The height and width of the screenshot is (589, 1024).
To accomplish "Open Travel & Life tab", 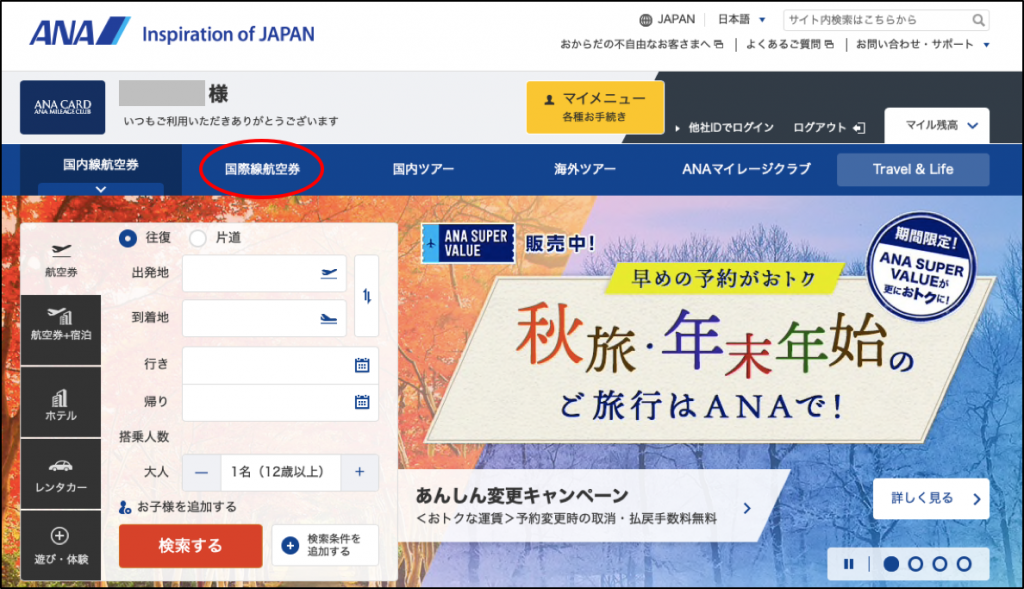I will point(913,170).
